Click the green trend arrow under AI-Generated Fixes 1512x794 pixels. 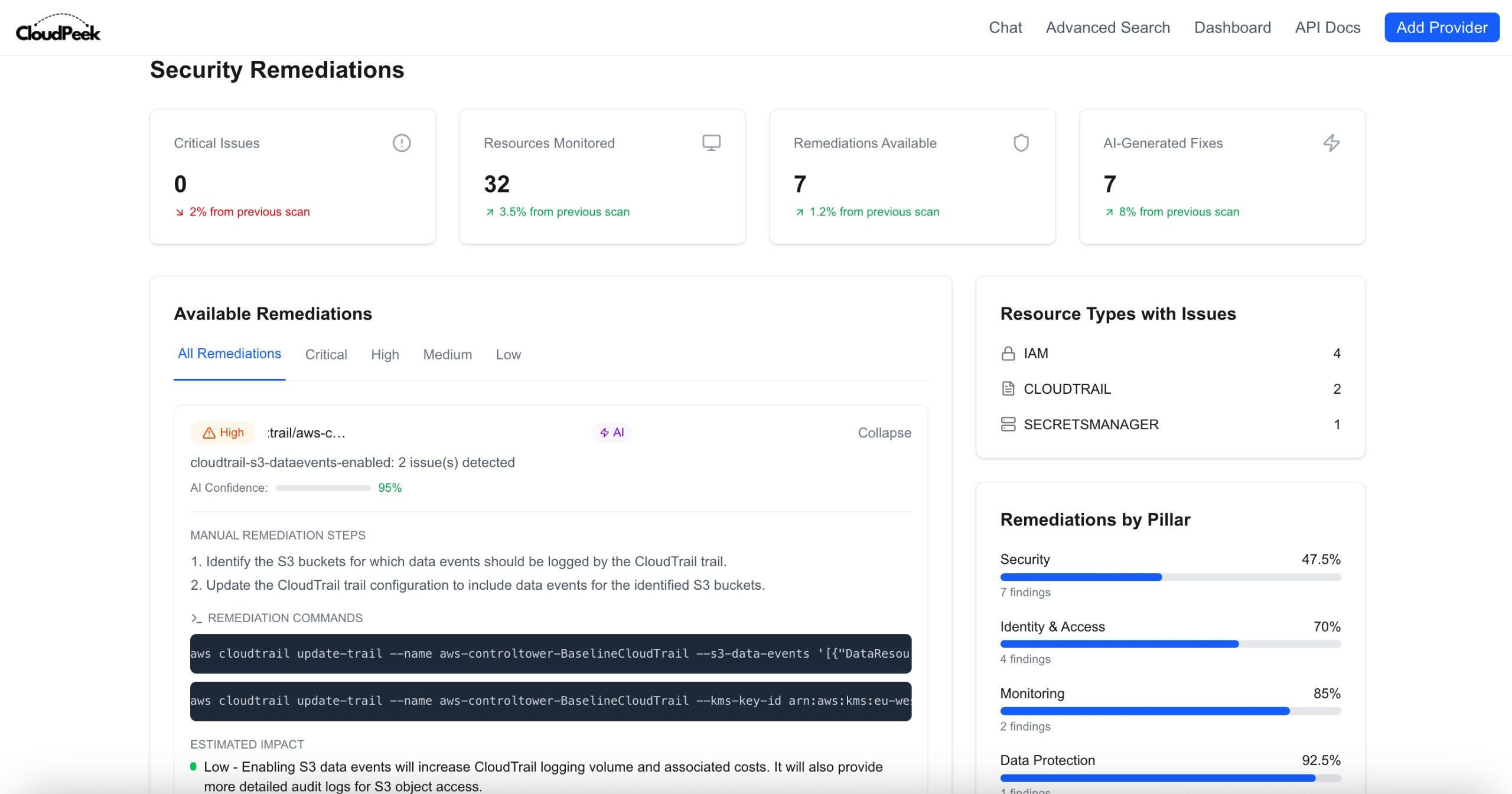click(1109, 213)
